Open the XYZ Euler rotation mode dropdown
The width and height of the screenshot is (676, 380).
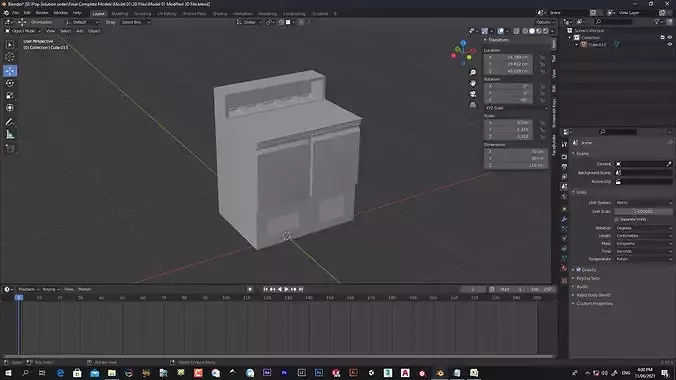coord(516,108)
